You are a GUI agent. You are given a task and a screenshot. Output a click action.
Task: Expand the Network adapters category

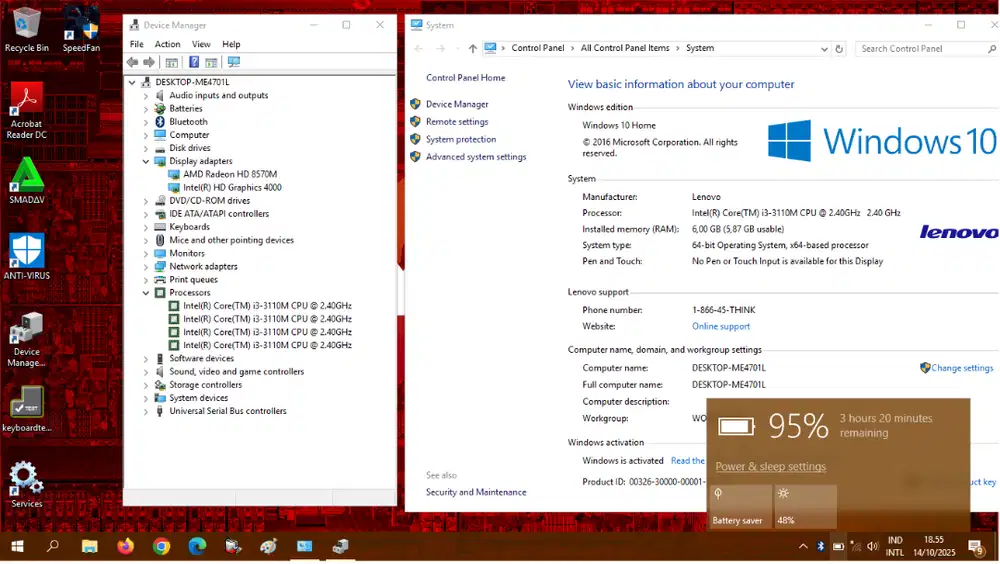(146, 267)
